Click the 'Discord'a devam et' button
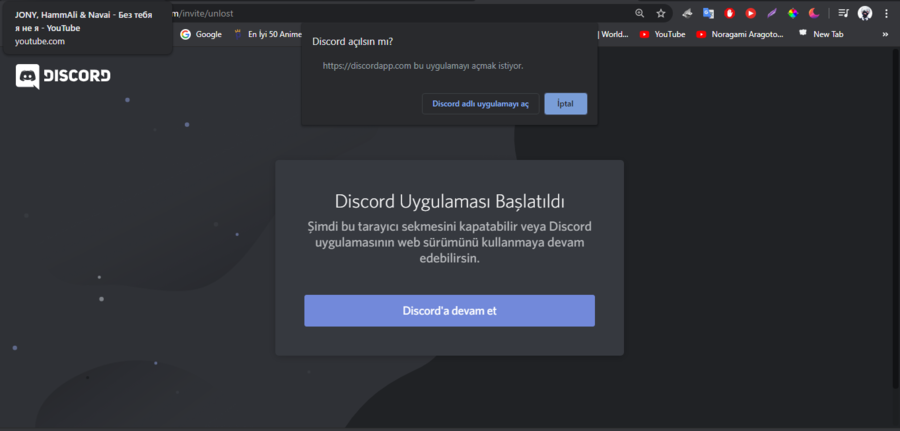Viewport: 900px width, 431px height. 449,311
